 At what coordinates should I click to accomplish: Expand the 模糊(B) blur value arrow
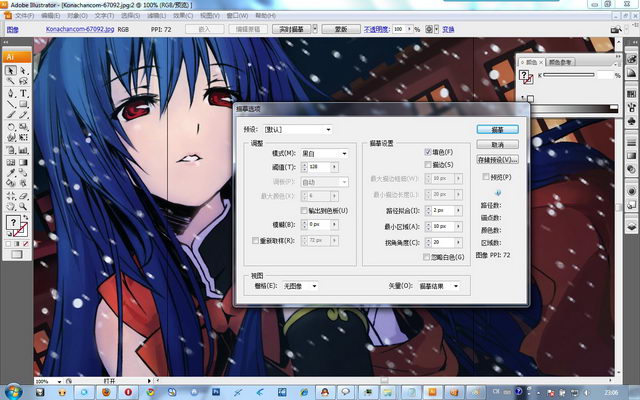[x=334, y=224]
